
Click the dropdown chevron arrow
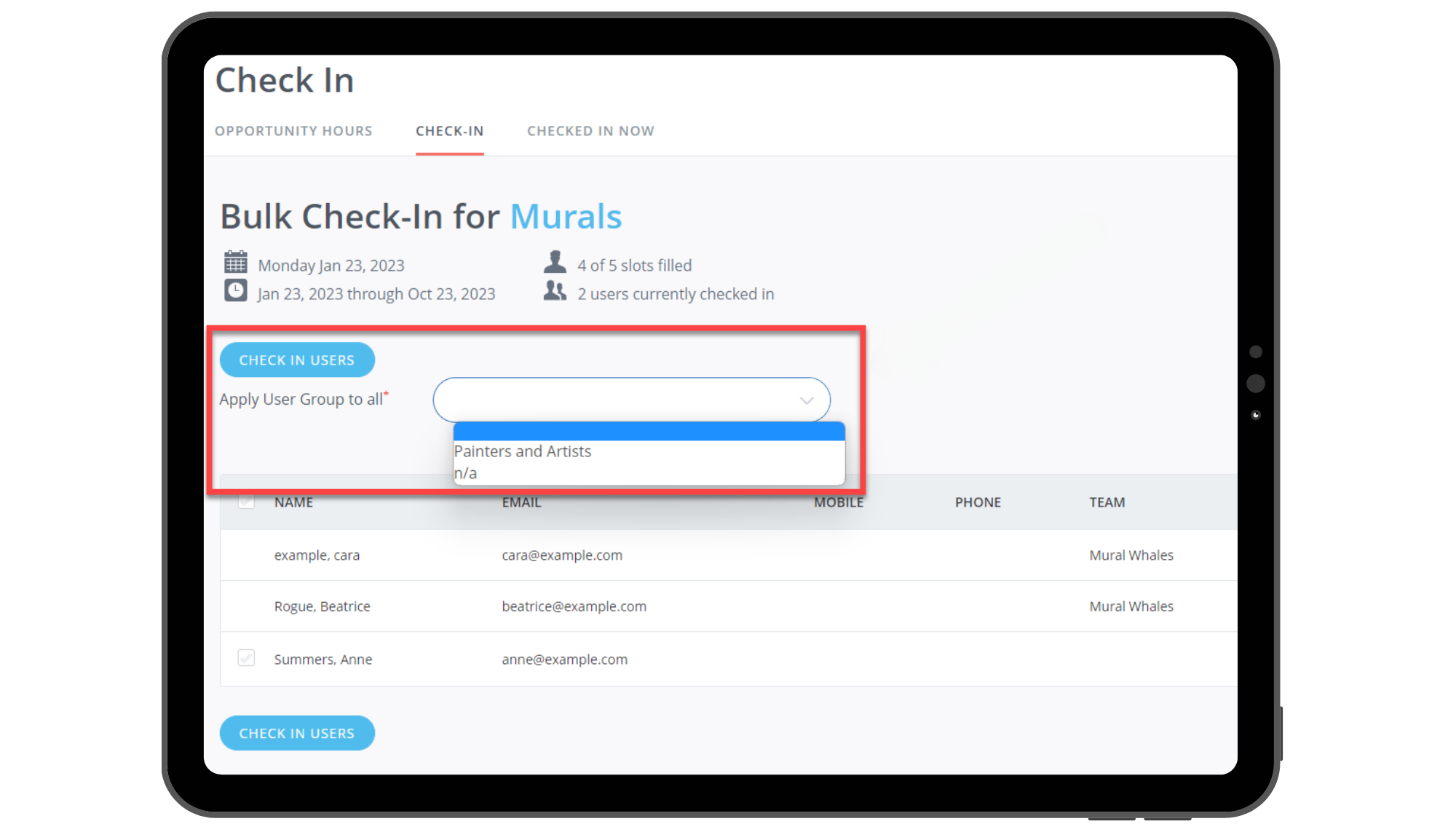tap(806, 400)
